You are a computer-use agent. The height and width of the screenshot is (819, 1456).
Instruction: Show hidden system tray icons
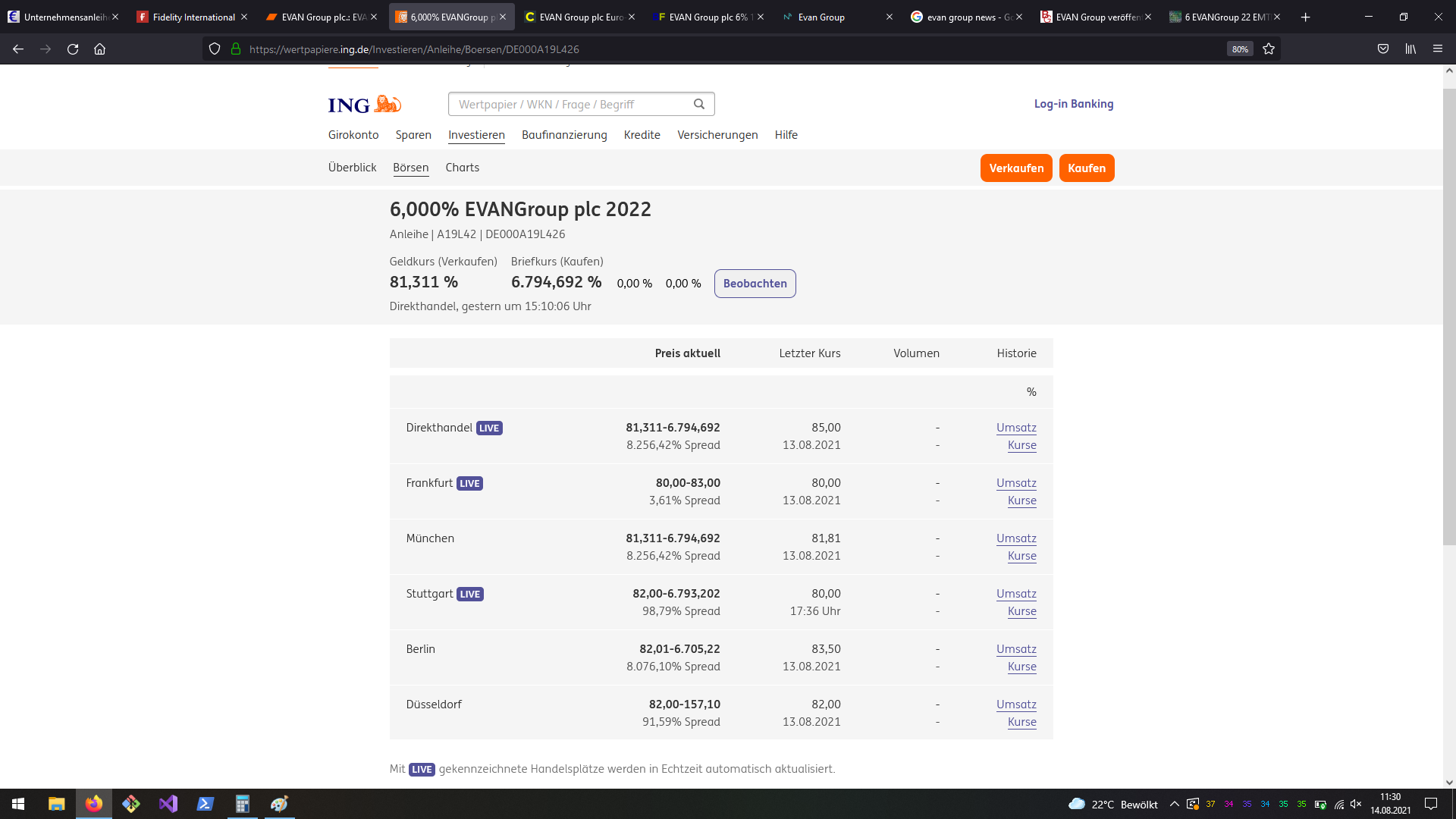point(1174,804)
